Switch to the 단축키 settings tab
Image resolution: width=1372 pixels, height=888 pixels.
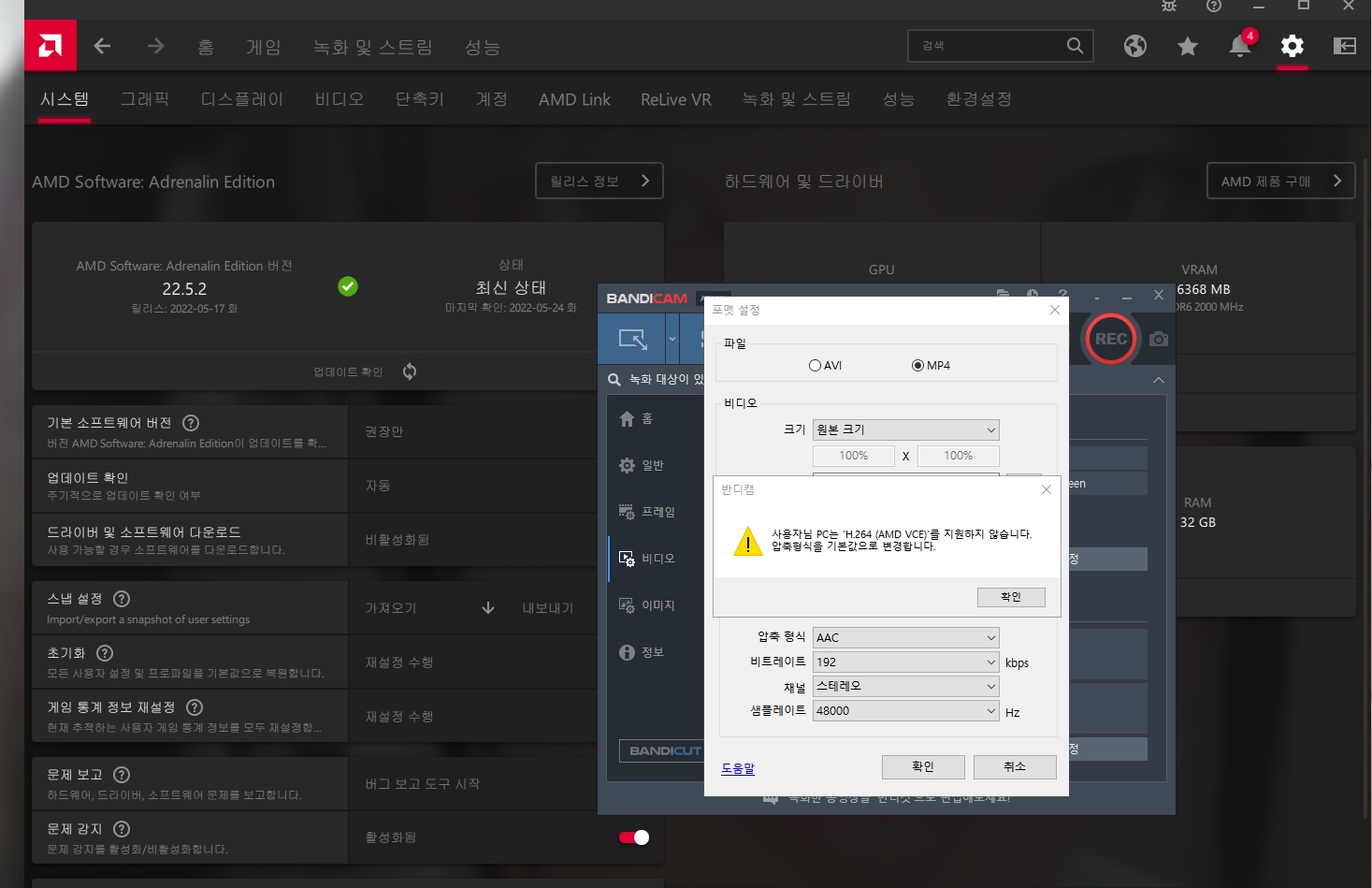(x=420, y=99)
